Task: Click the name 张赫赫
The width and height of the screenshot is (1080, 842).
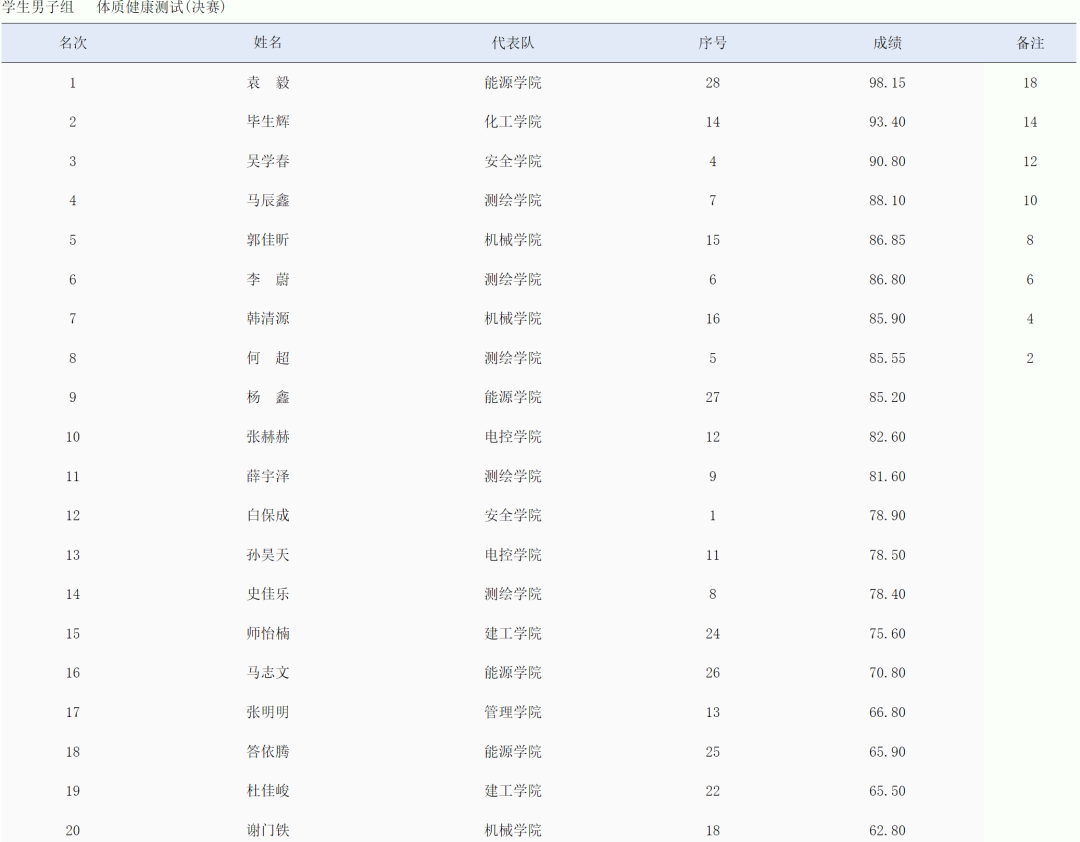Action: click(x=268, y=437)
